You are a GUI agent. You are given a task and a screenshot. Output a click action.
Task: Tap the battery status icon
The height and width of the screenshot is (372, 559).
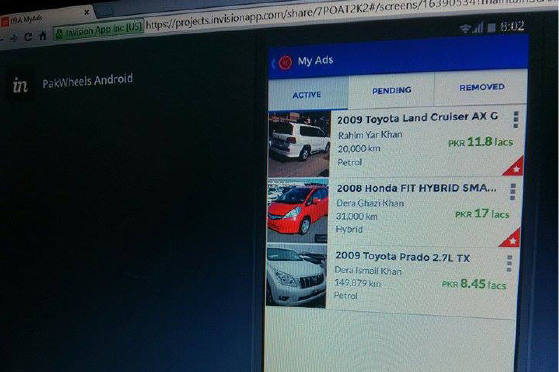coord(492,27)
